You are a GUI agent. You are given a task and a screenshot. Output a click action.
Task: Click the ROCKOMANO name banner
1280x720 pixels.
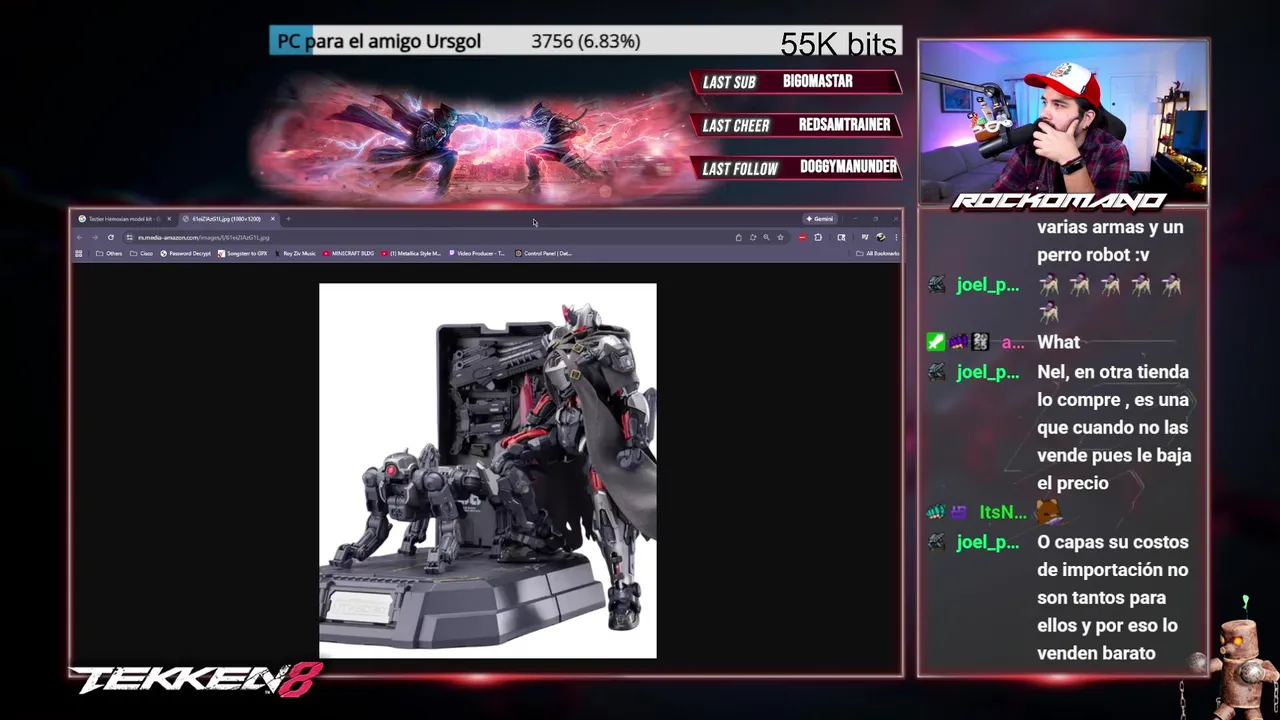[1058, 202]
